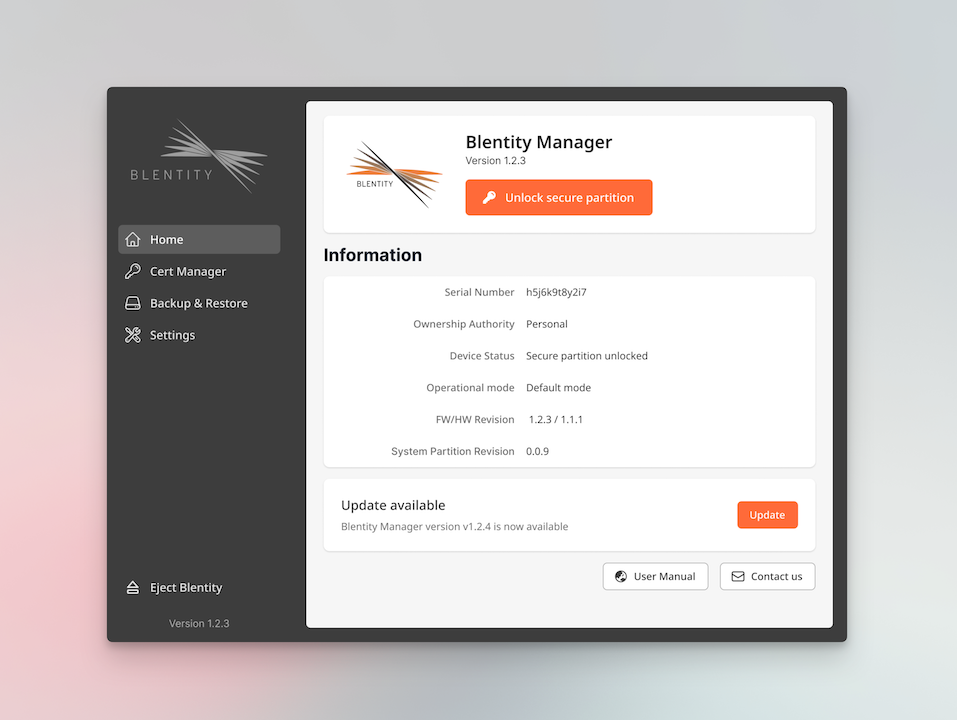Click the Version 1.2.3 label in the sidebar
957x720 pixels.
[x=199, y=623]
